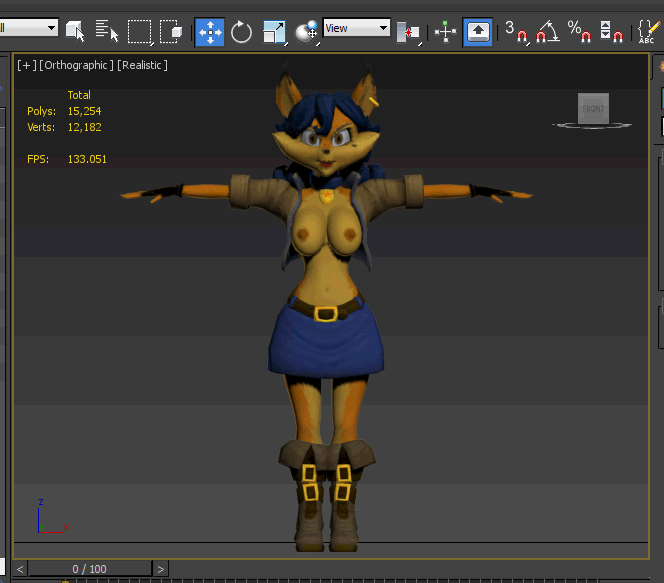The height and width of the screenshot is (583, 664).
Task: Click Polys count 15,254 text
Action: pyautogui.click(x=85, y=111)
